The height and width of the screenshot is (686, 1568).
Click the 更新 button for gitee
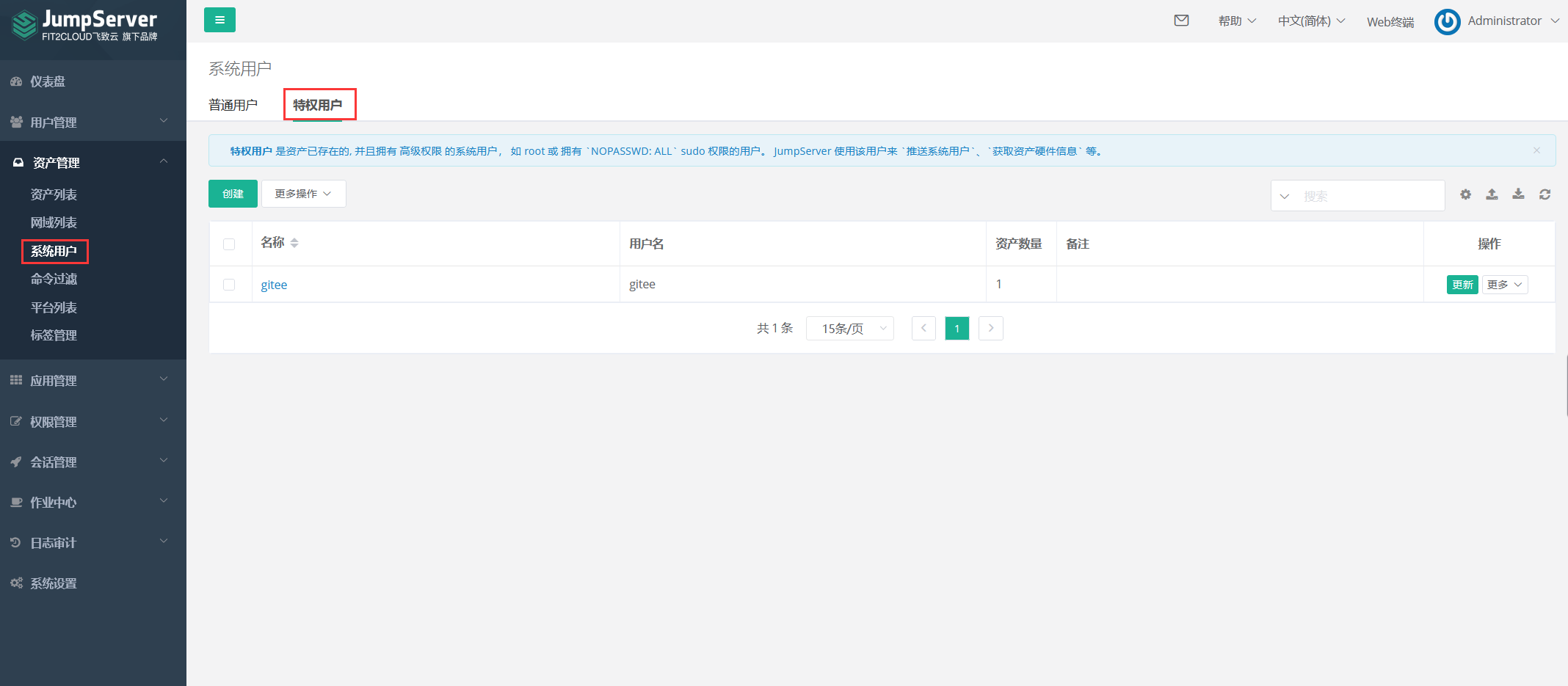(1462, 285)
